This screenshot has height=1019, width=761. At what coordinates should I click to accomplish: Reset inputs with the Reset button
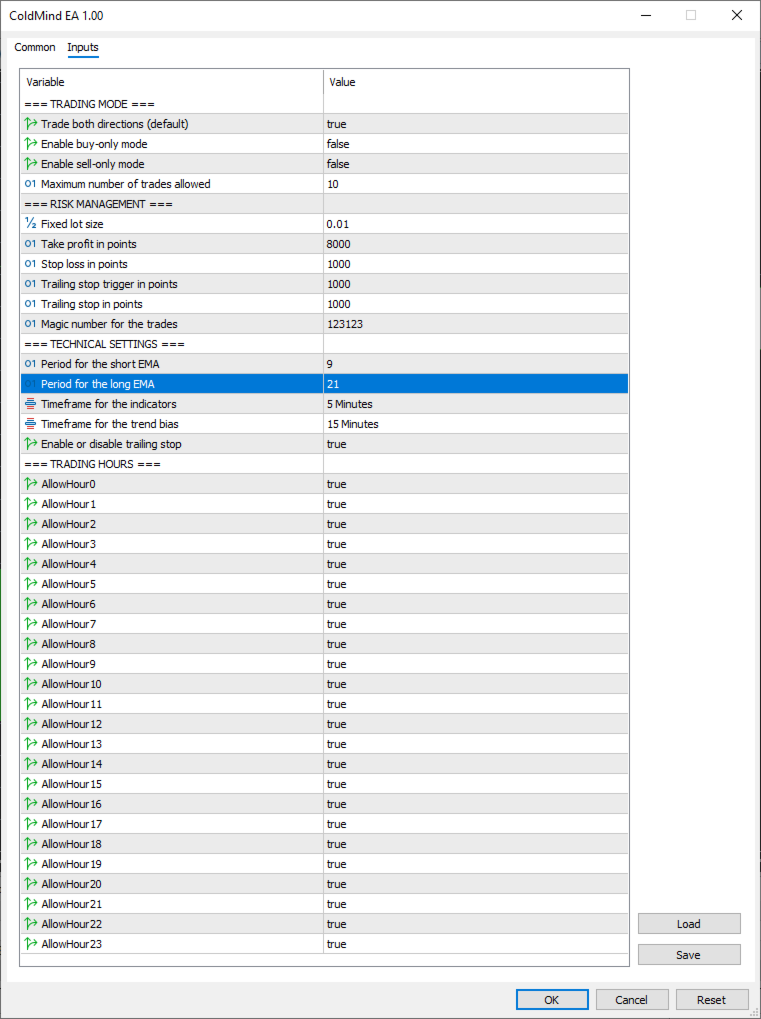click(712, 1000)
